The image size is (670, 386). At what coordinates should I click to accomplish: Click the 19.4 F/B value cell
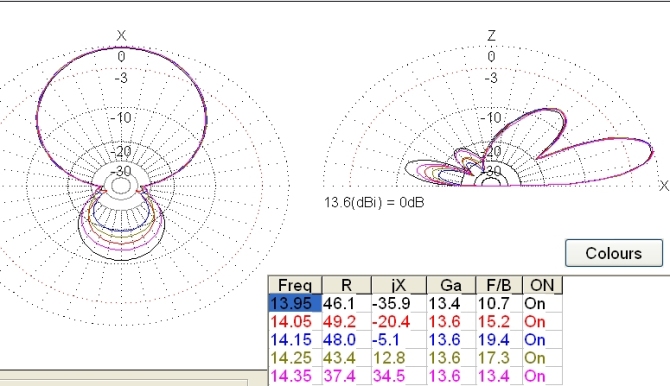[x=499, y=340]
